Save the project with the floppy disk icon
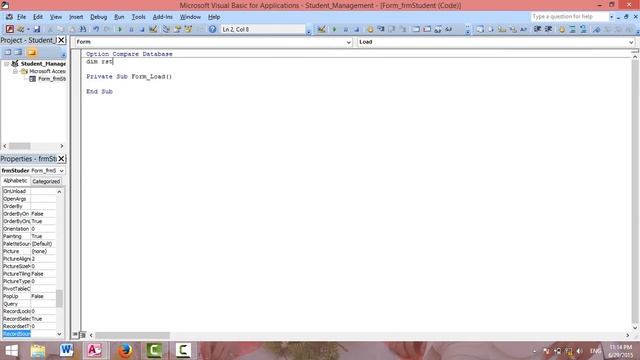Screen dimensions: 640x360 pyautogui.click(x=37, y=29)
